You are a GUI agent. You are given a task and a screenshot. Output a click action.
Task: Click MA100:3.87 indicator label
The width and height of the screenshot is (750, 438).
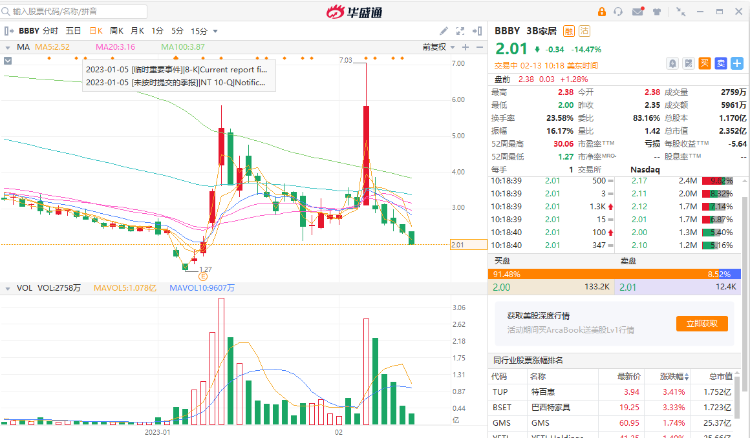pyautogui.click(x=183, y=47)
